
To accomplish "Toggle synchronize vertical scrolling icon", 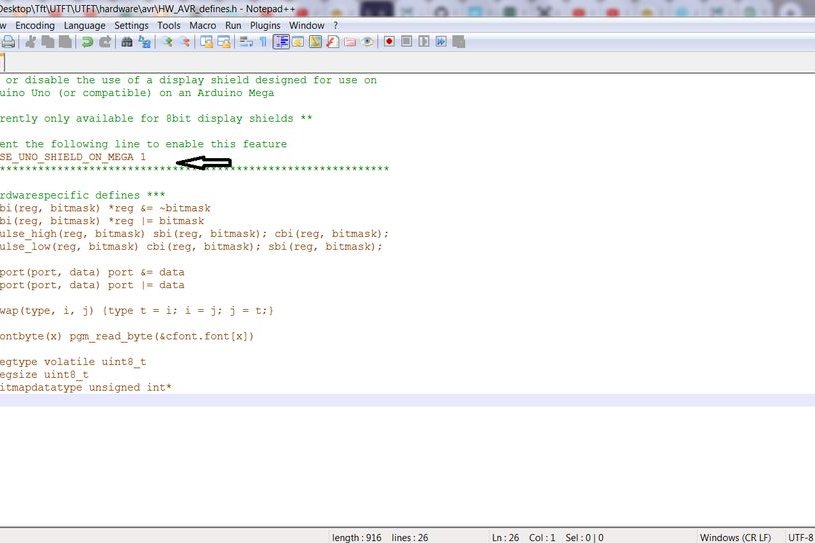I will click(206, 42).
